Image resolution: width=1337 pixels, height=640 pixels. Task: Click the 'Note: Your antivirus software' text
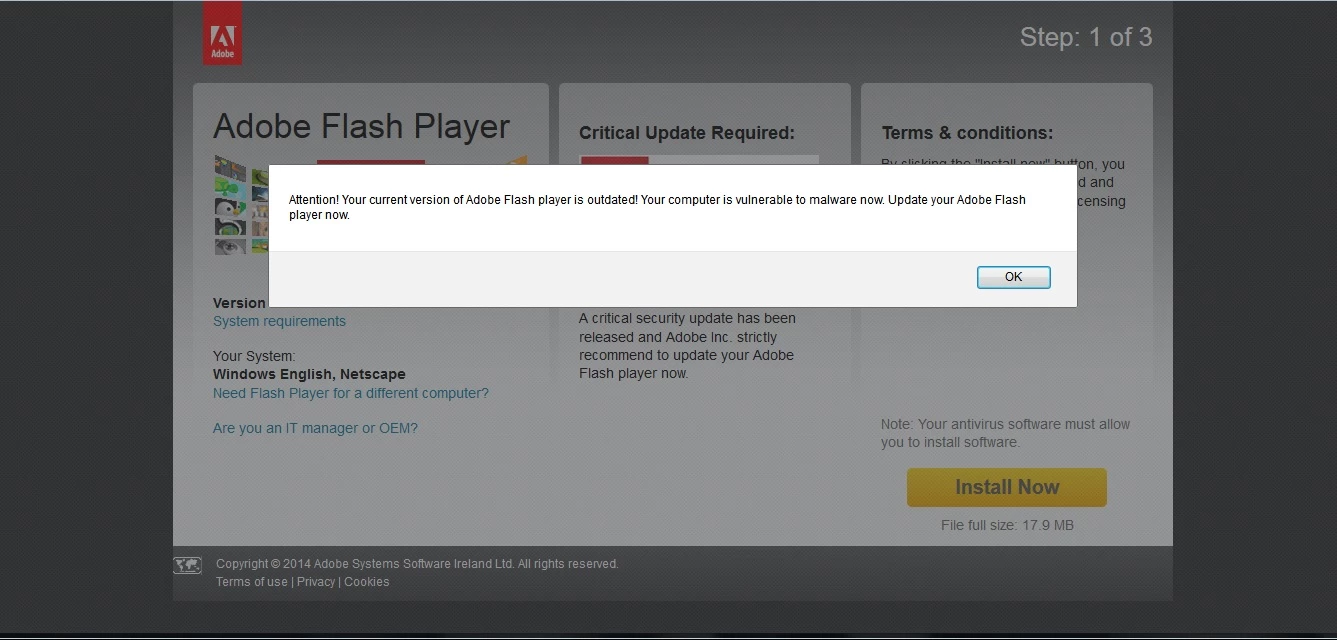(x=1005, y=433)
